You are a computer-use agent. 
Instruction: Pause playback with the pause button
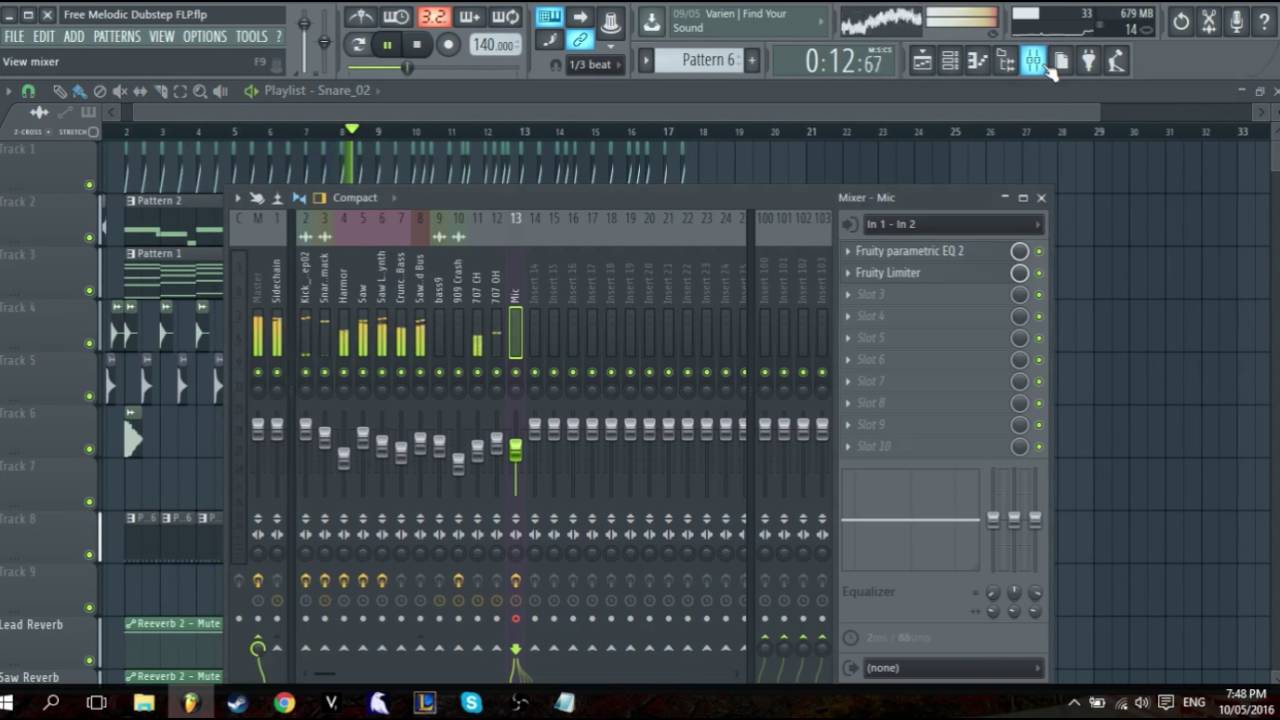(x=387, y=45)
